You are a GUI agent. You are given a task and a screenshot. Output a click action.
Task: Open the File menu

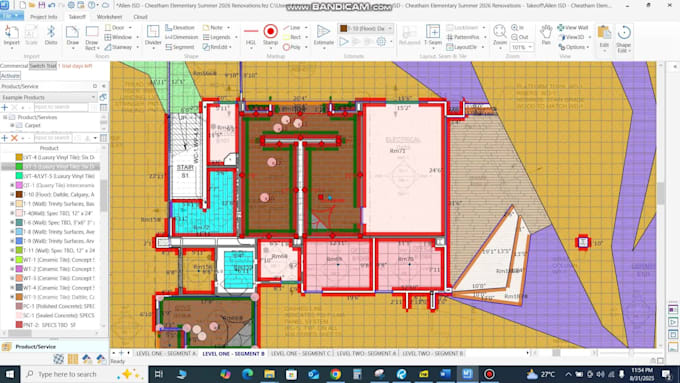pyautogui.click(x=11, y=16)
